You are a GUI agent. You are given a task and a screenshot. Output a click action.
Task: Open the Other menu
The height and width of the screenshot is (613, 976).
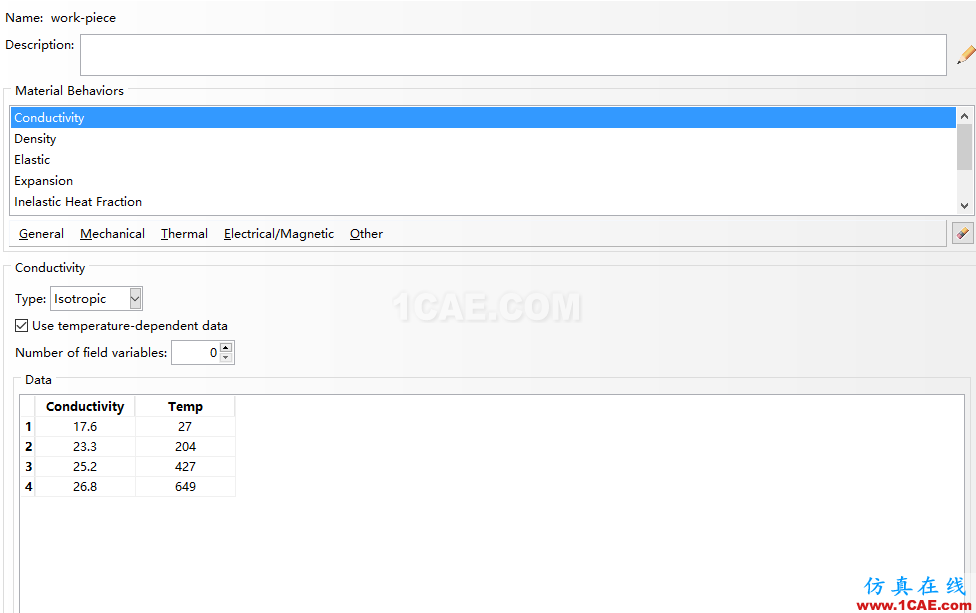(366, 233)
